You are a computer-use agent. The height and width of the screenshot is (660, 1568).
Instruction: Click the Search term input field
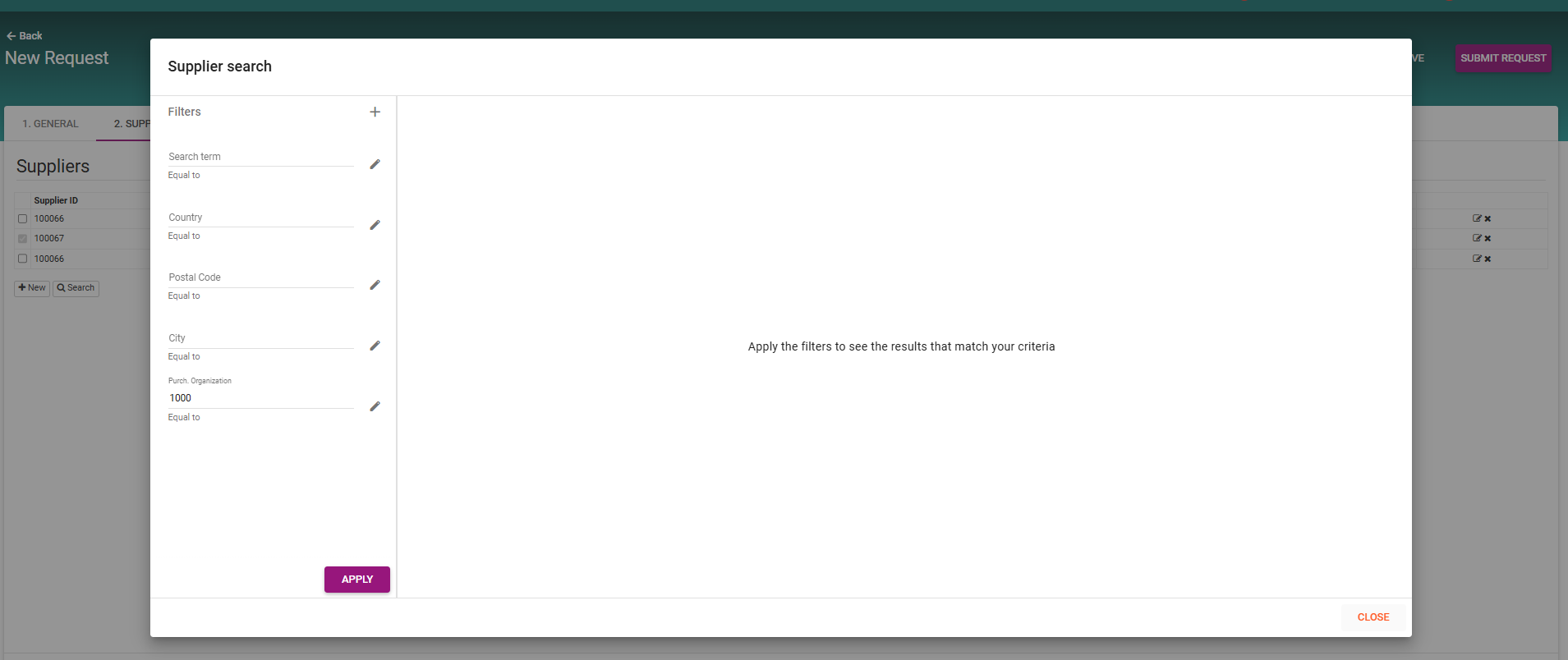pos(260,156)
